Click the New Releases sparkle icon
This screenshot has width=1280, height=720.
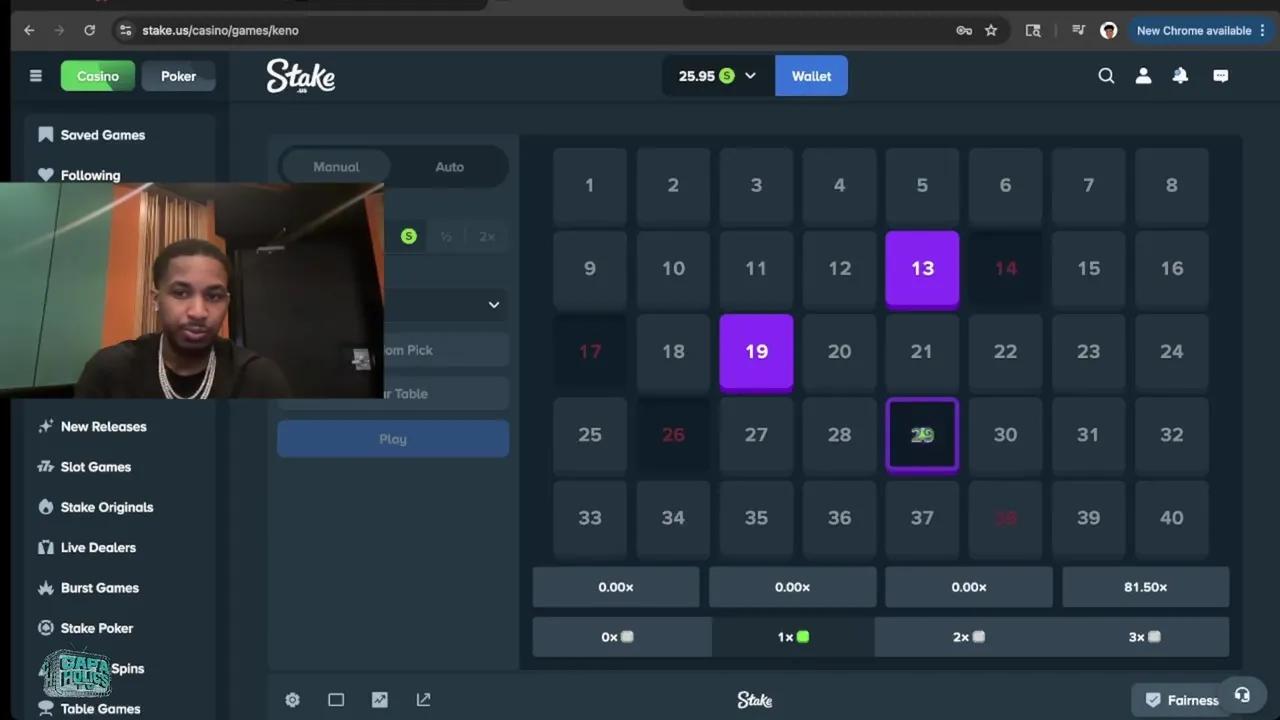(45, 426)
